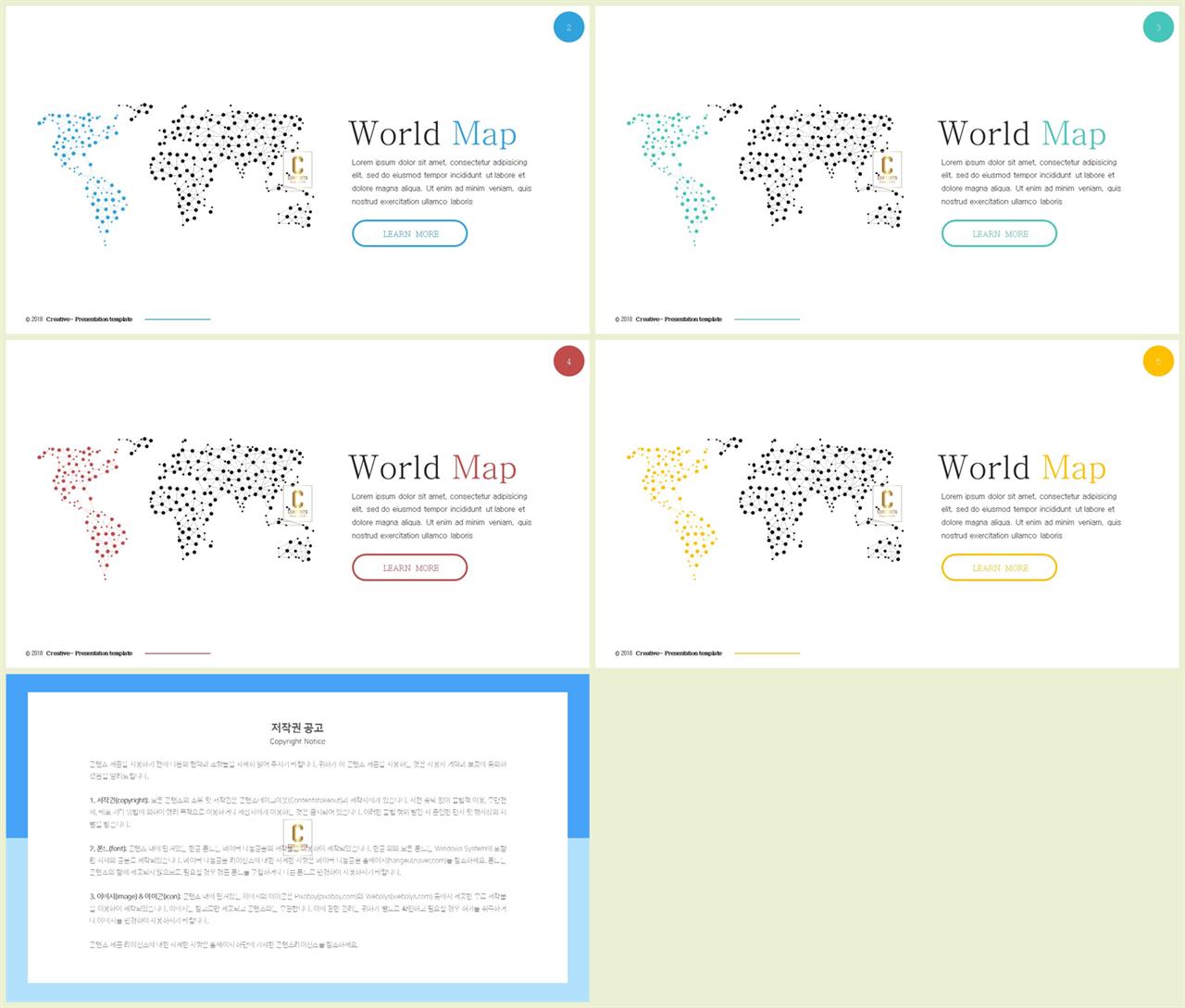Select the blue Americas dotted map
The width and height of the screenshot is (1185, 1008).
83,178
